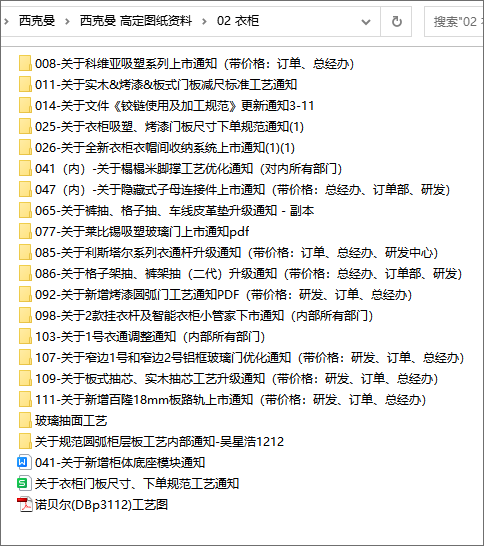Select folder 111-关于新增百隆18mm板路轨
This screenshot has width=484, height=546.
tap(222, 400)
